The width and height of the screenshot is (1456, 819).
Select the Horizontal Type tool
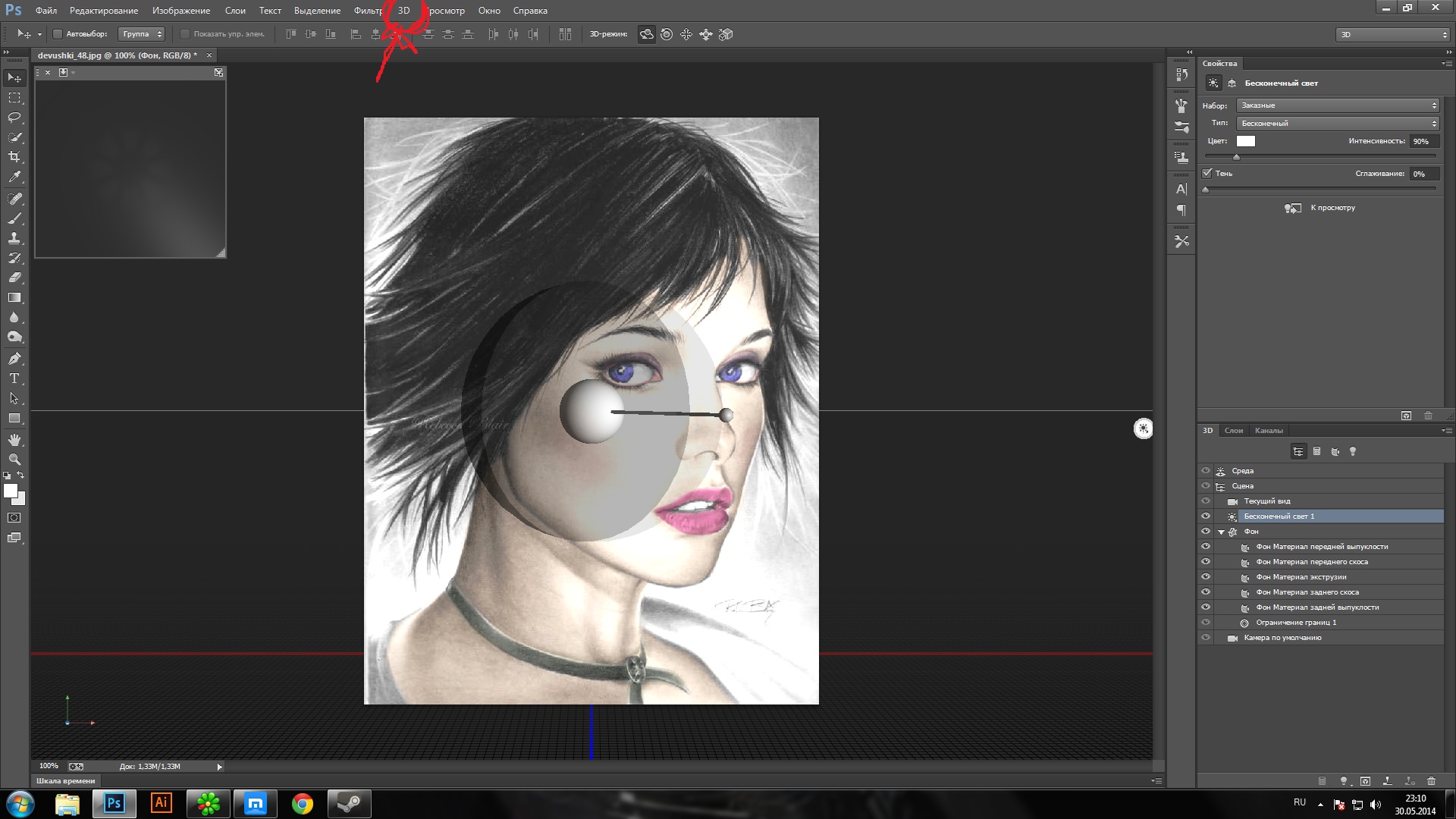pyautogui.click(x=14, y=378)
